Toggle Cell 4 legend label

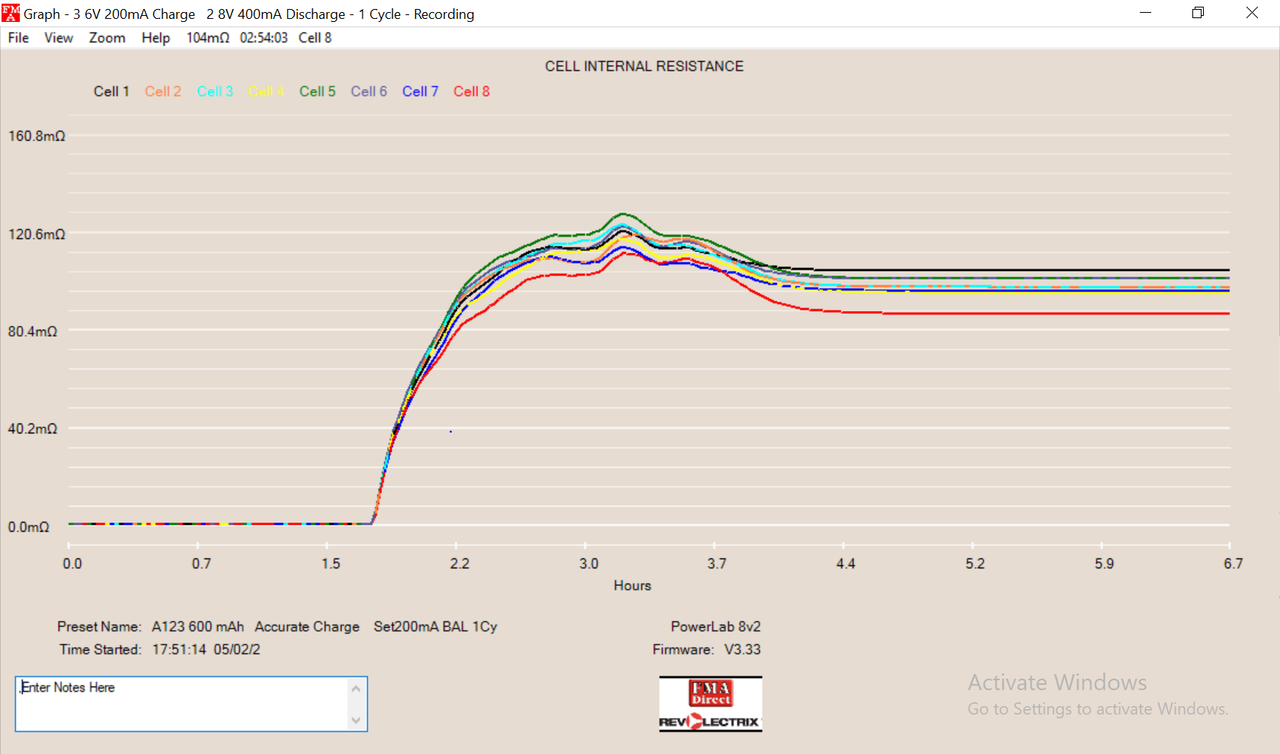tap(266, 91)
